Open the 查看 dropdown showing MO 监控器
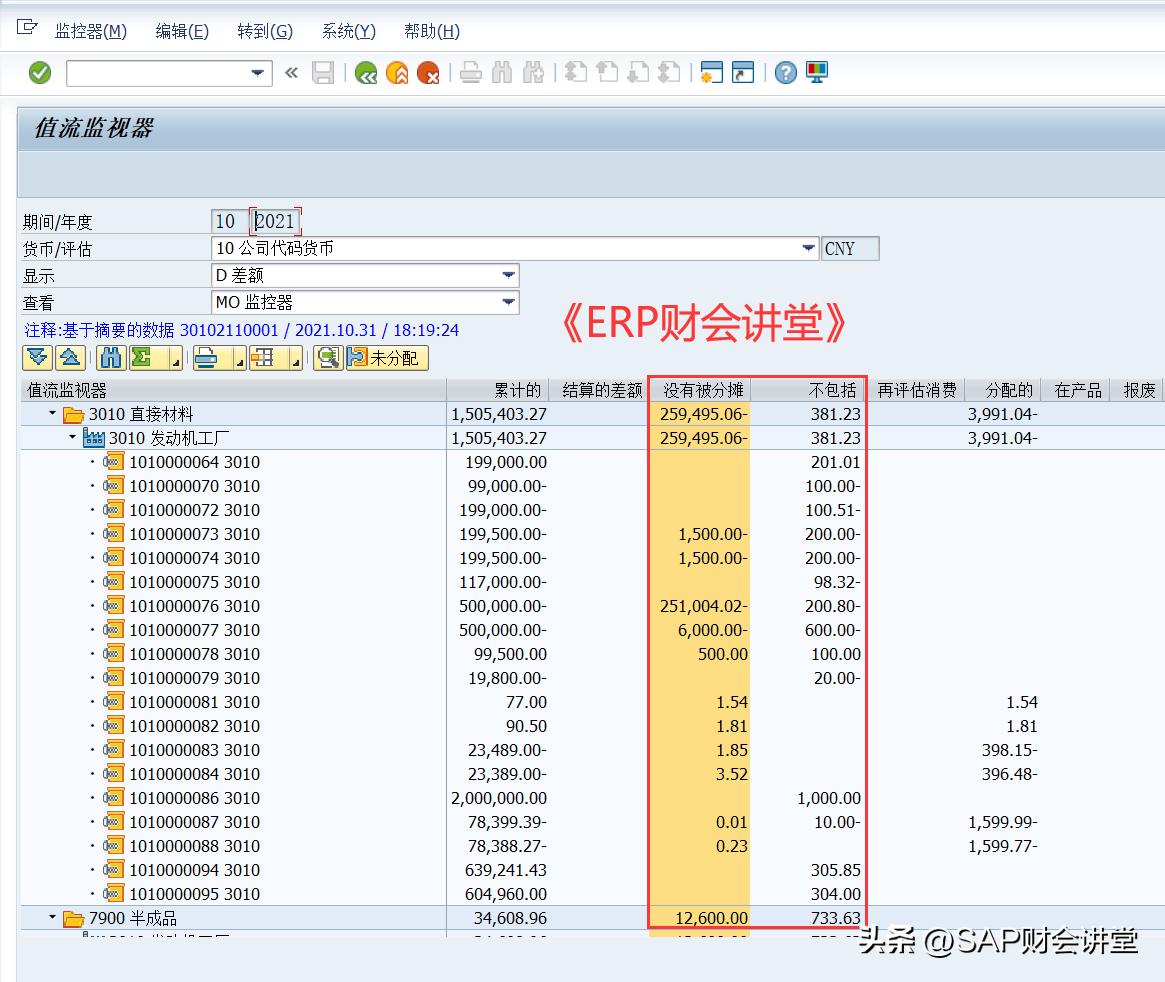Viewport: 1165px width, 982px height. tap(509, 302)
